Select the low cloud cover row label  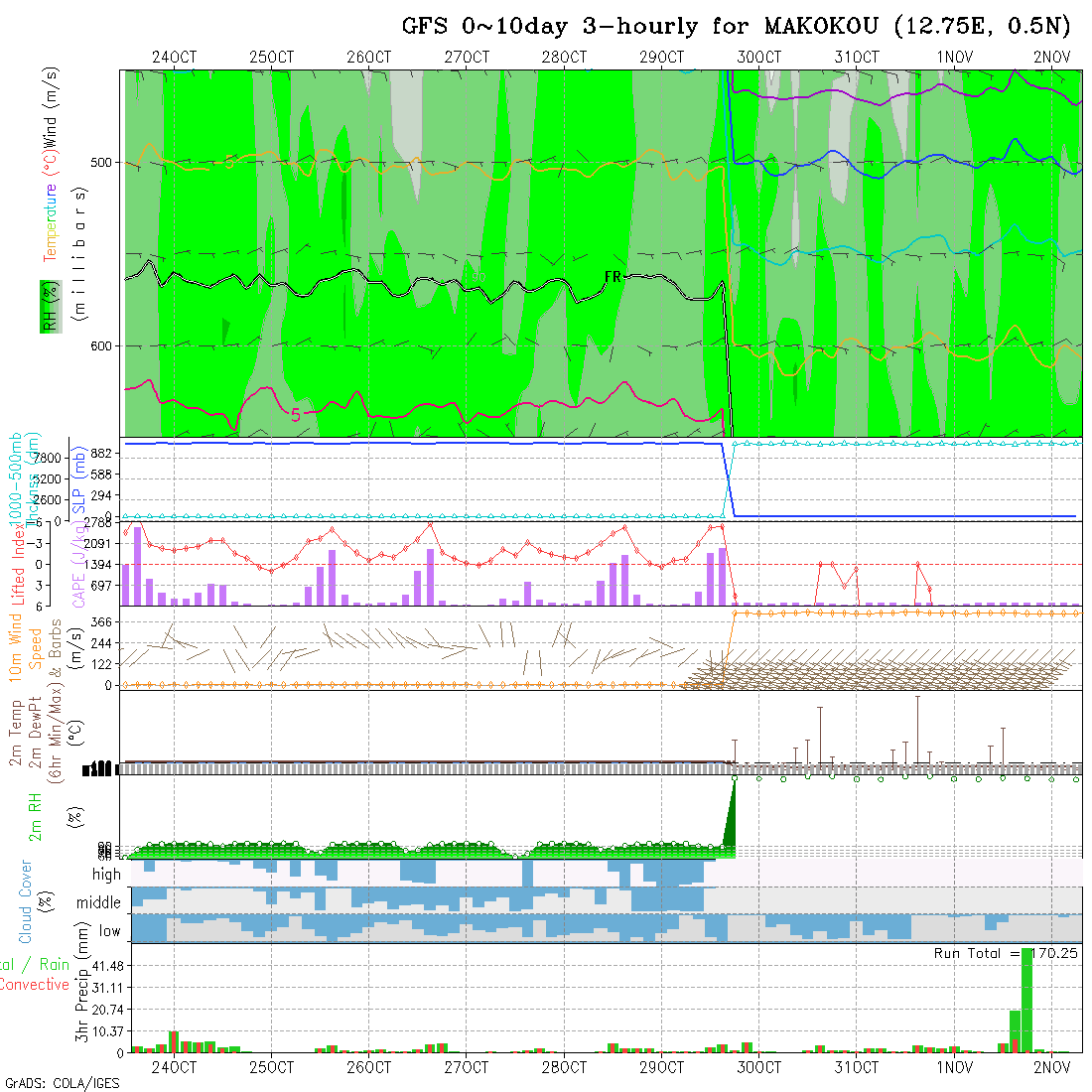click(109, 930)
